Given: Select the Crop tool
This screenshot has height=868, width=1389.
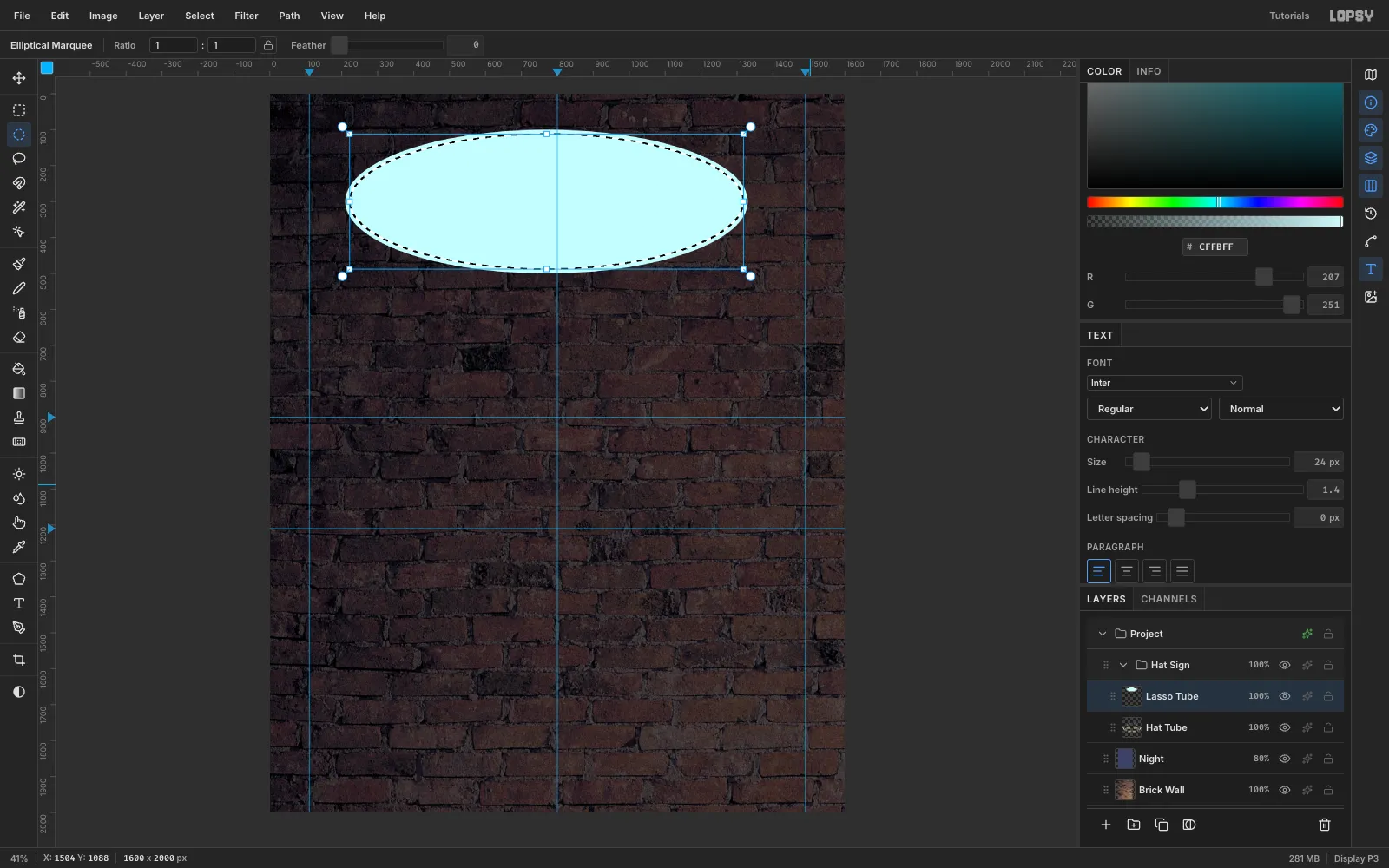Looking at the screenshot, I should coord(19,660).
